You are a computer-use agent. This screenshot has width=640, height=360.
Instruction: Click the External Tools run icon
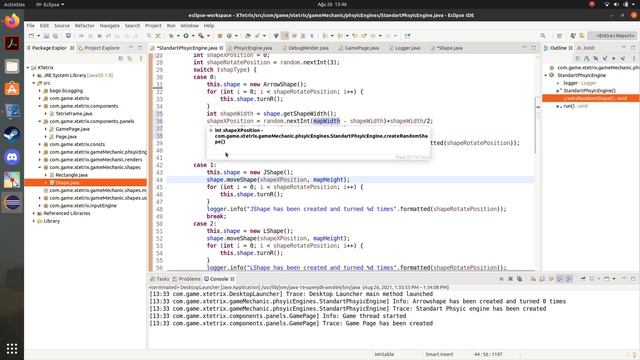click(201, 36)
